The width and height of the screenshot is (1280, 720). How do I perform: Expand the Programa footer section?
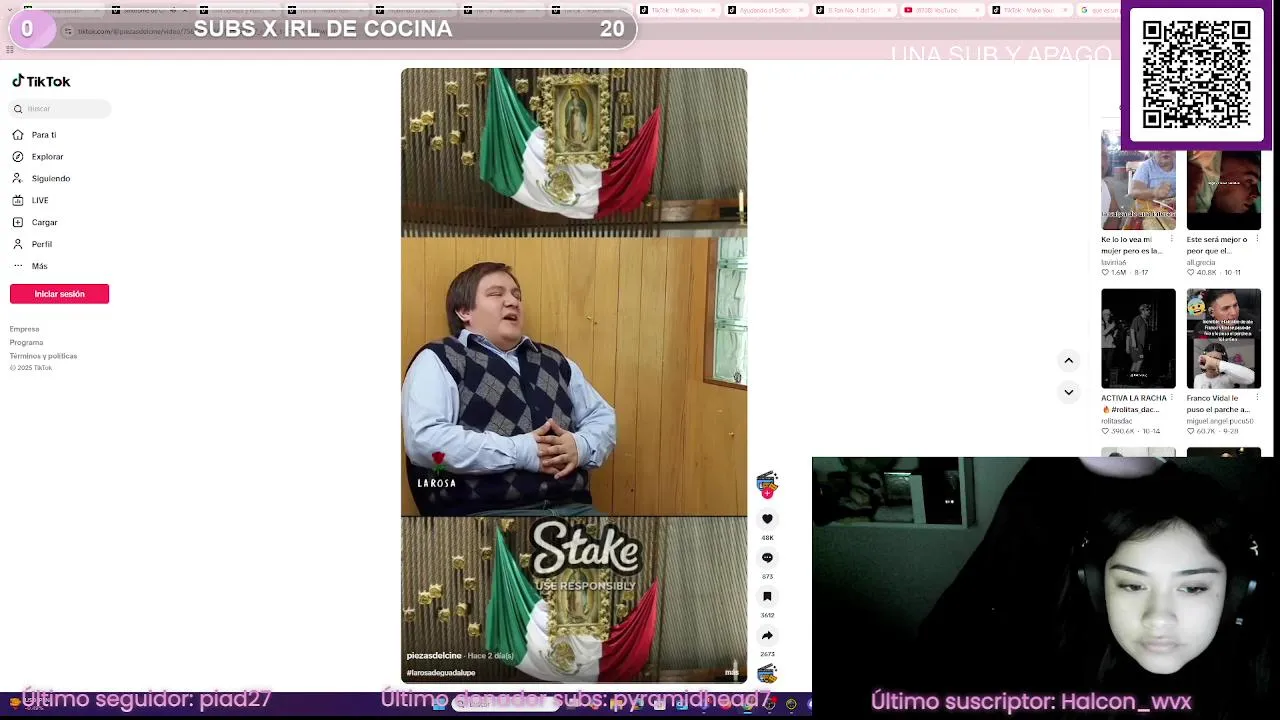click(26, 342)
